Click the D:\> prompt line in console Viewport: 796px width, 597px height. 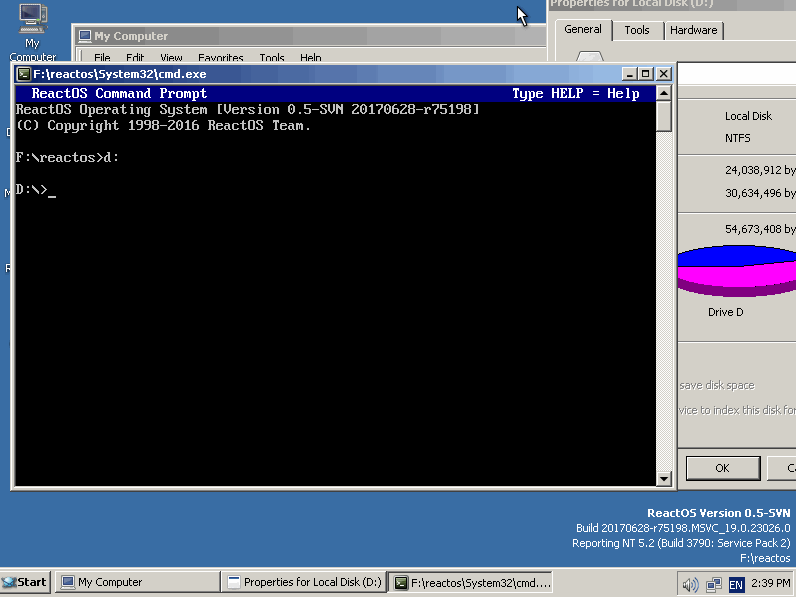(36, 190)
